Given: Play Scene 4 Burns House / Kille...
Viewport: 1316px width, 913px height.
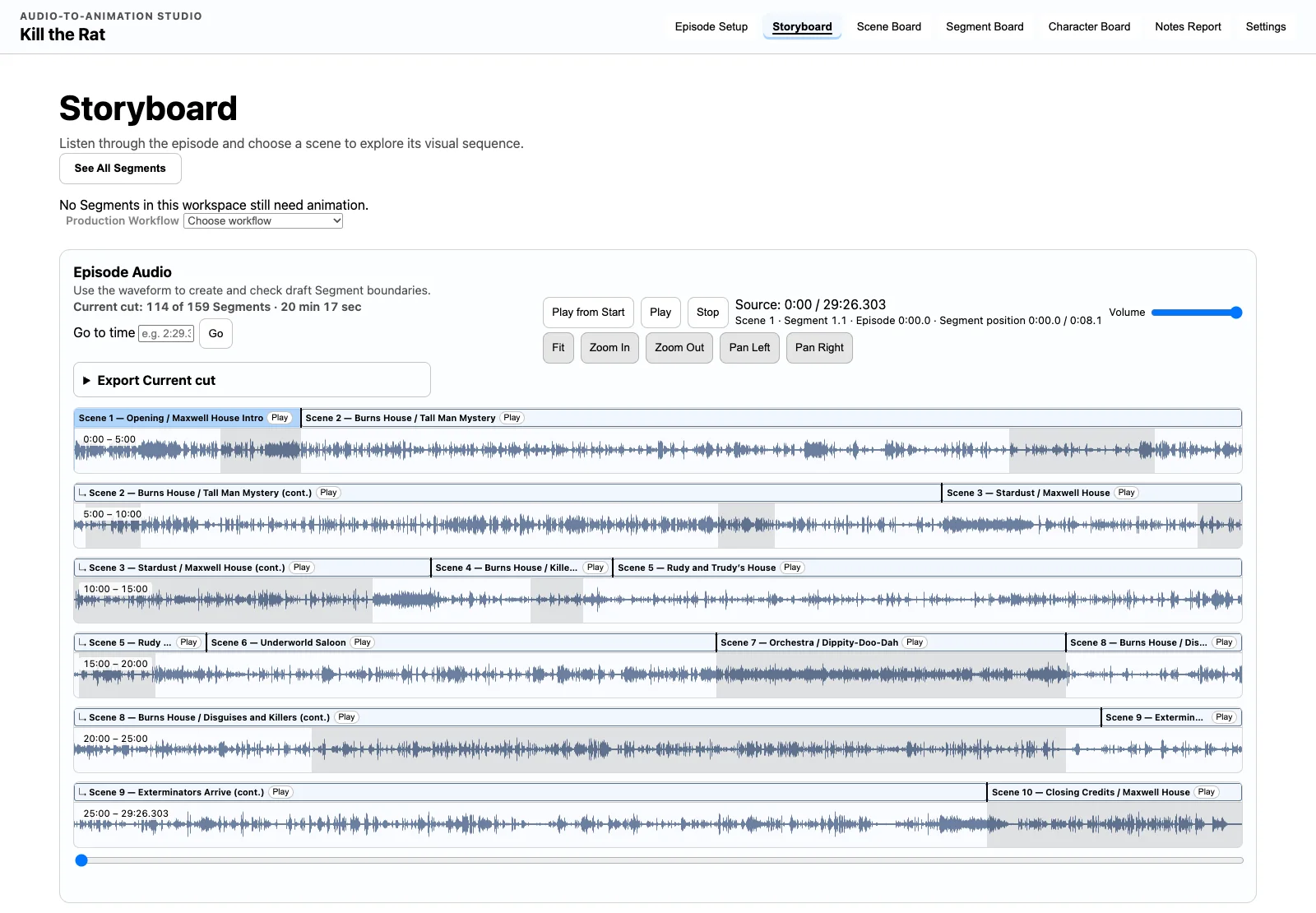Looking at the screenshot, I should click(595, 568).
